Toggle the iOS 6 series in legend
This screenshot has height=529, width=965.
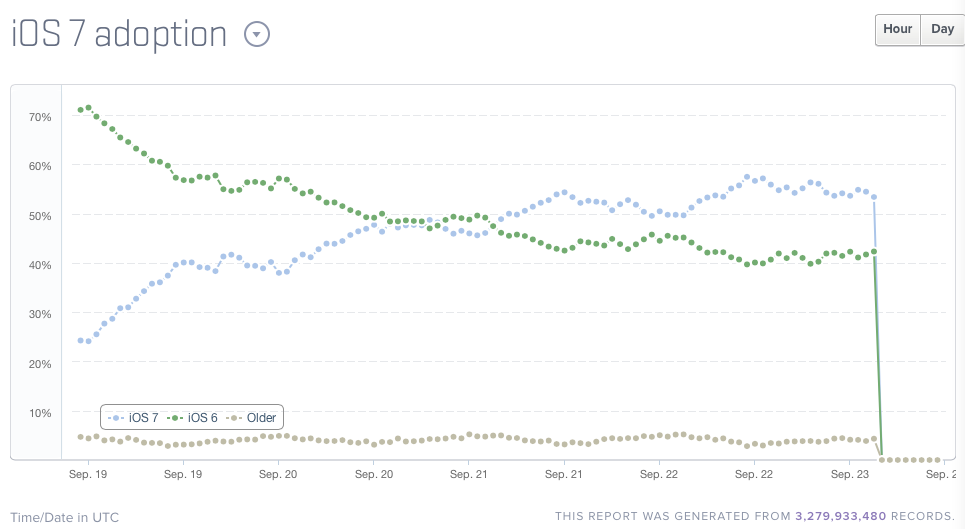pos(196,417)
